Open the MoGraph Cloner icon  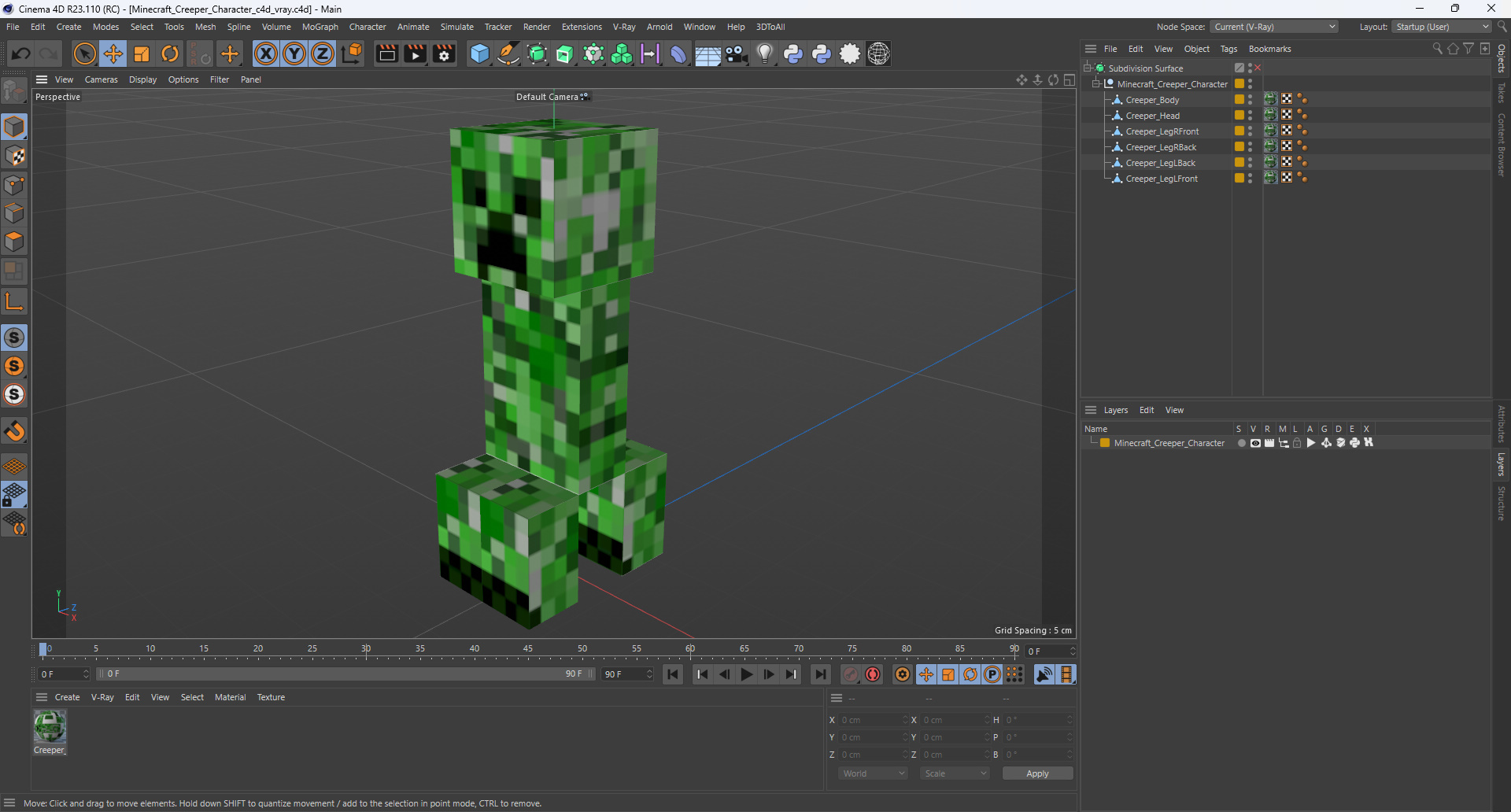(622, 54)
